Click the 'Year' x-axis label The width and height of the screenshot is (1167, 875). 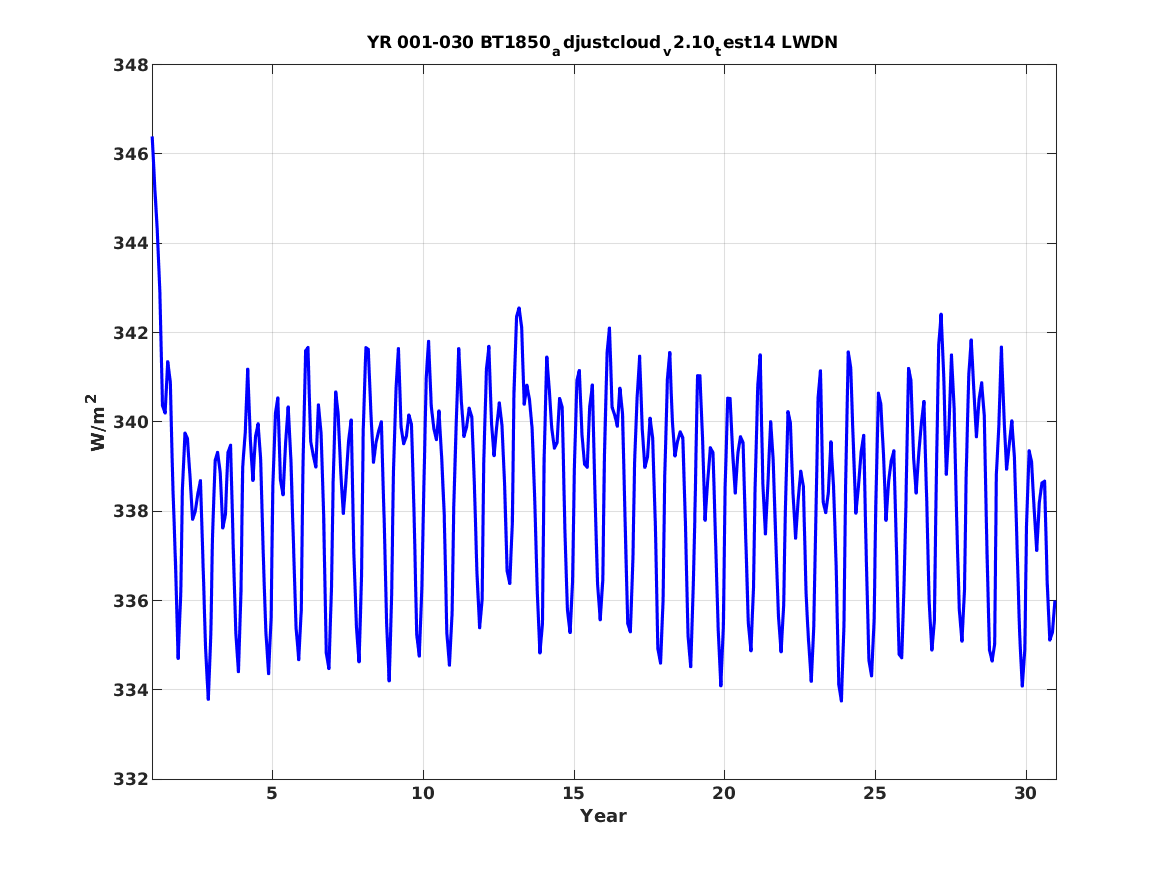click(x=604, y=816)
